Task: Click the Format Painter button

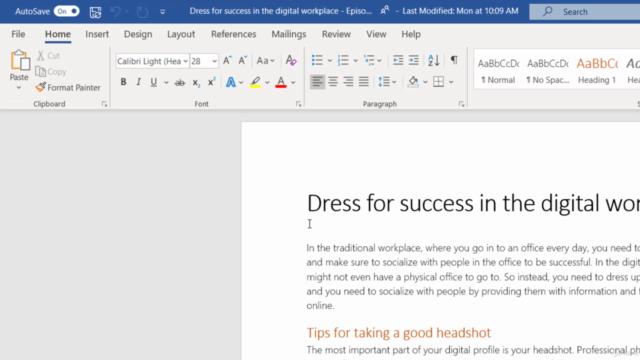Action: (68, 87)
